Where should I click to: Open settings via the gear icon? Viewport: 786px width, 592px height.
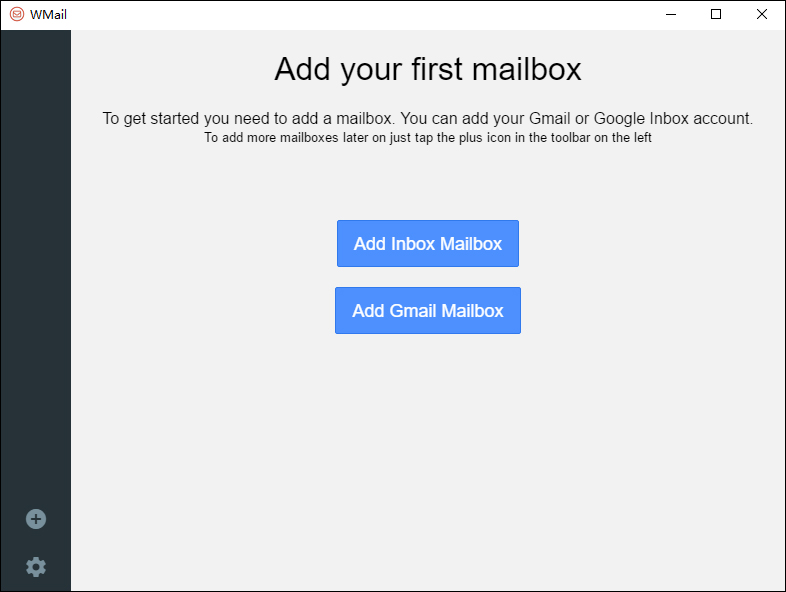[x=36, y=567]
